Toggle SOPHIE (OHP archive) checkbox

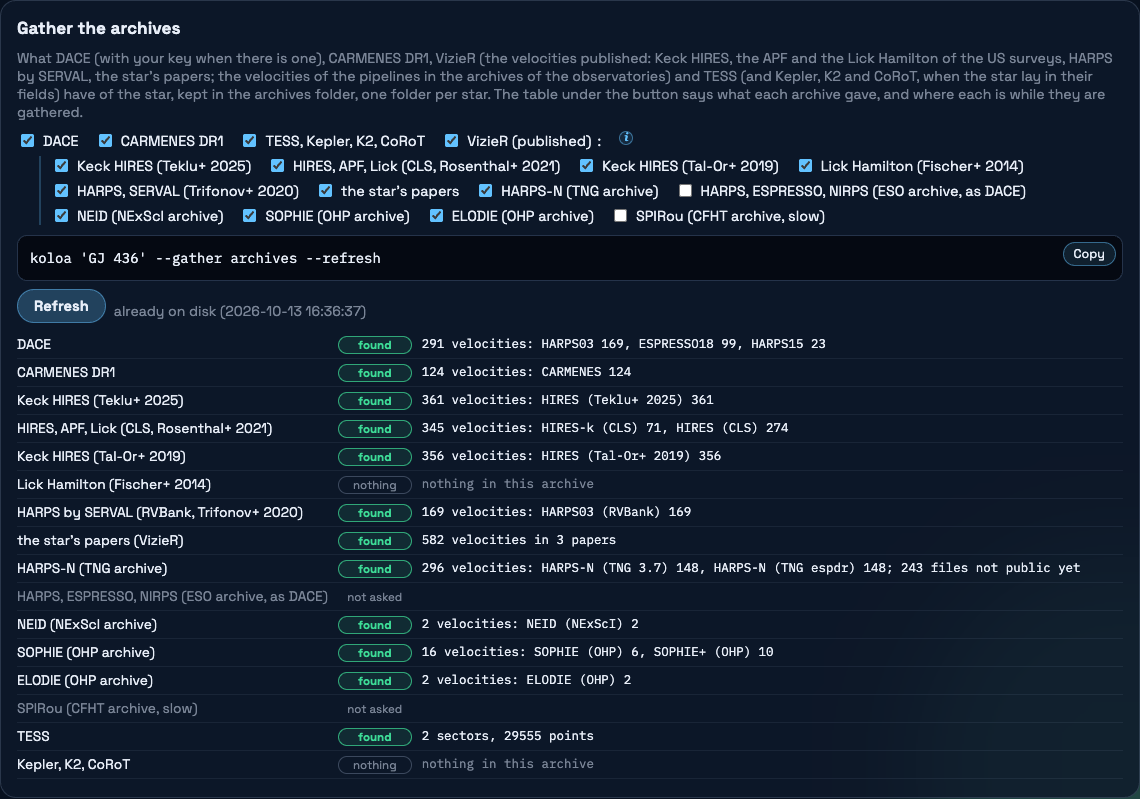pyautogui.click(x=249, y=216)
